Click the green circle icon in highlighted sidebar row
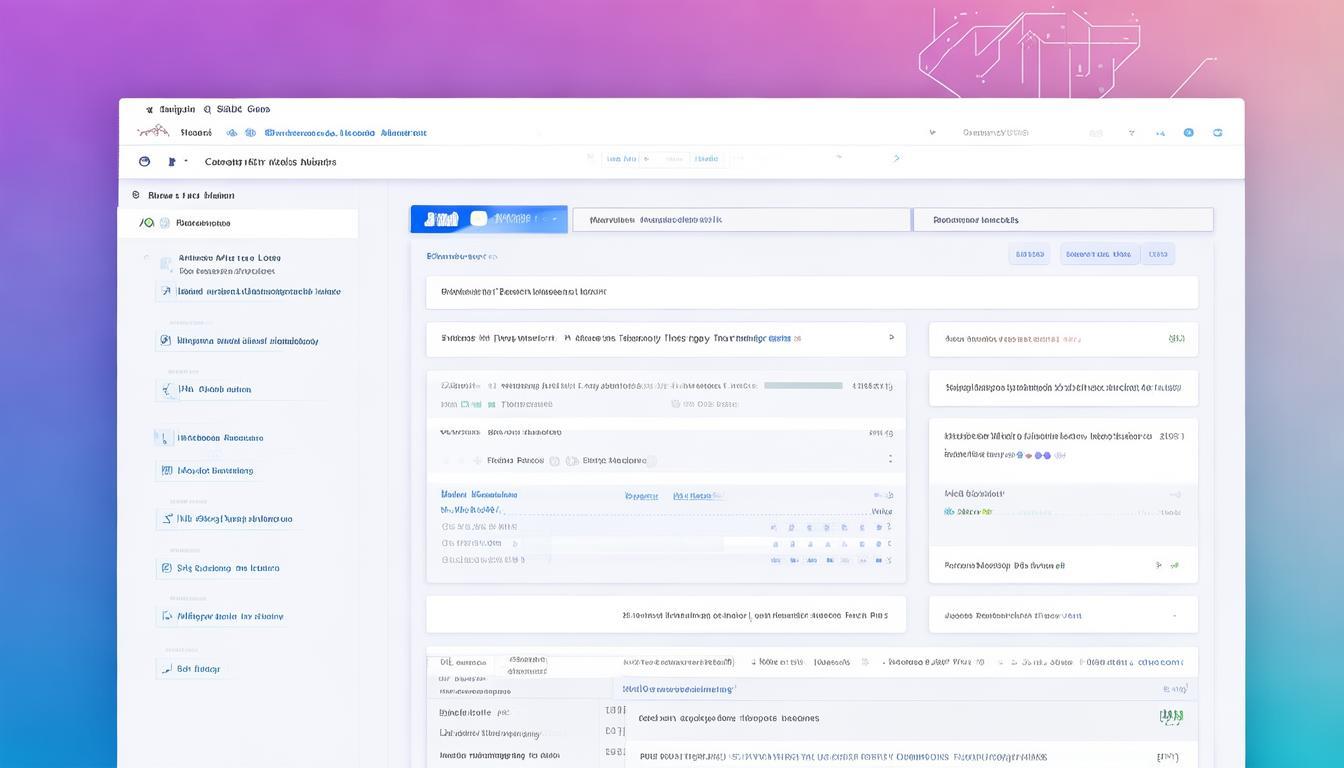The width and height of the screenshot is (1344, 768). 147,223
